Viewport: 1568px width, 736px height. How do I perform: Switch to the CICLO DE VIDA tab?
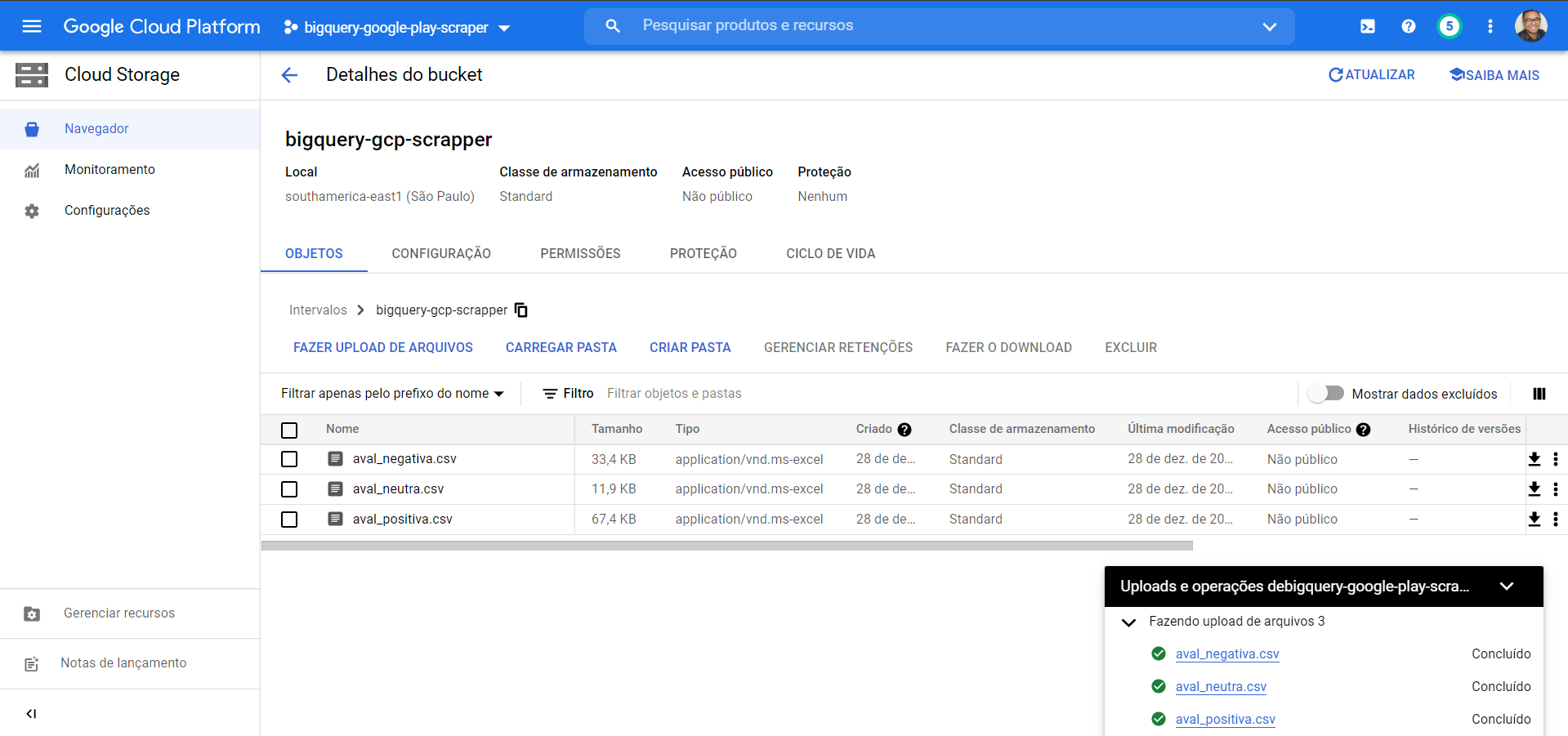831,253
